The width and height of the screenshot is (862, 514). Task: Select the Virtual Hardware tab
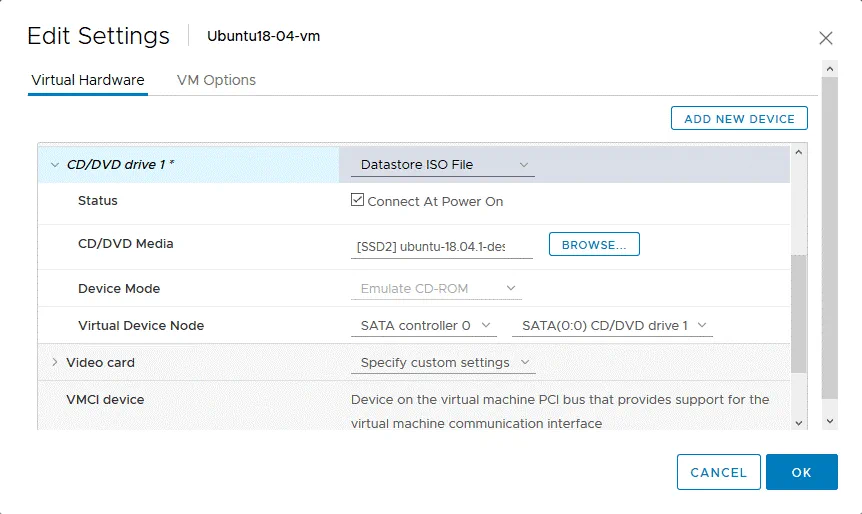tap(88, 80)
